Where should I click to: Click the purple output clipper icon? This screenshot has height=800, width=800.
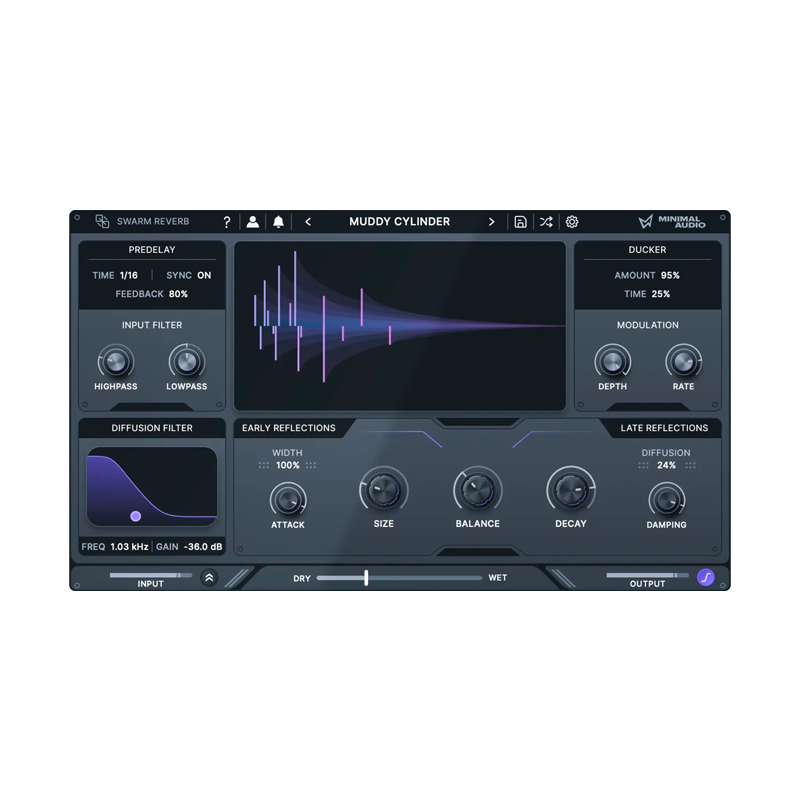tap(706, 578)
